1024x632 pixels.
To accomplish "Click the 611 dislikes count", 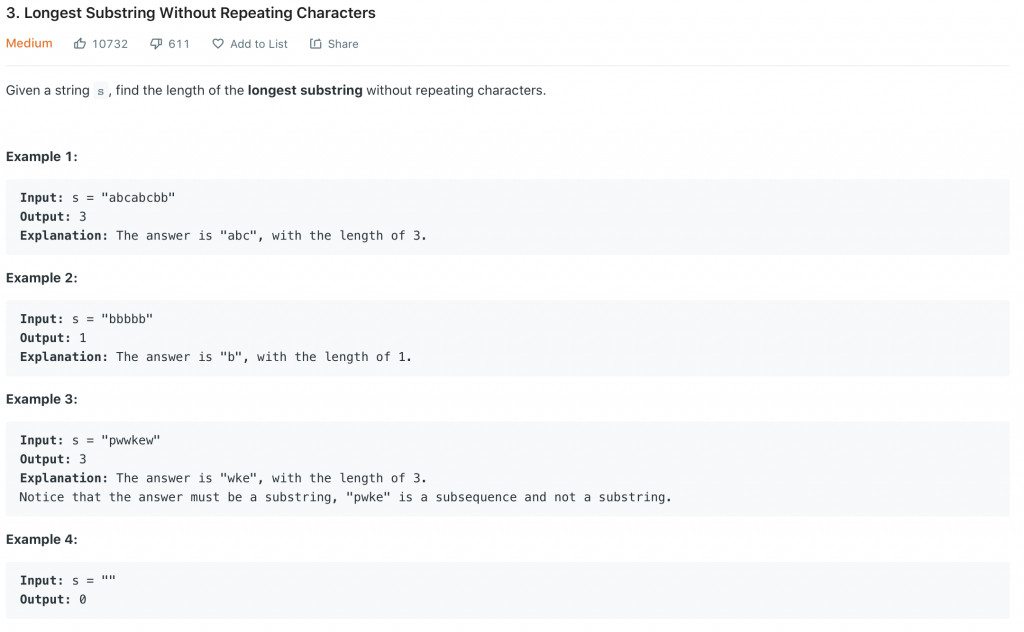I will click(x=179, y=44).
